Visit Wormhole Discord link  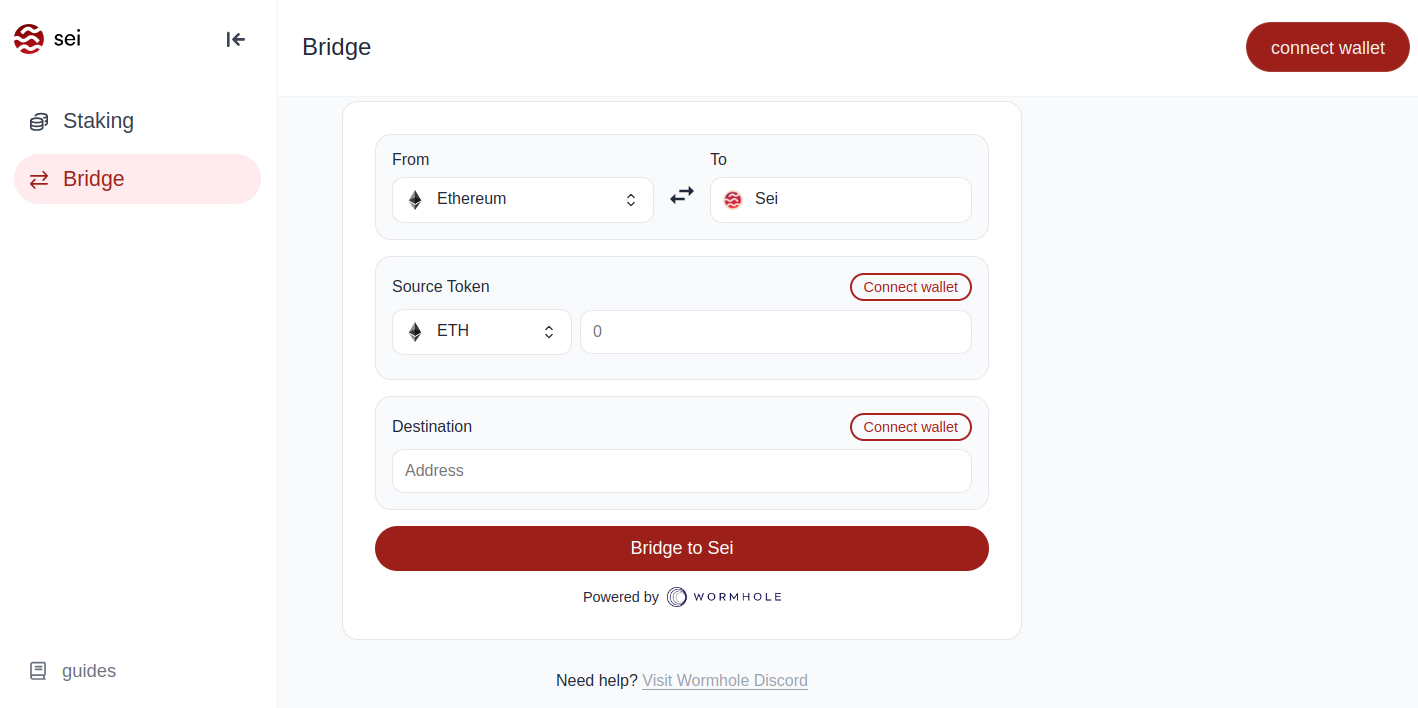coord(724,681)
